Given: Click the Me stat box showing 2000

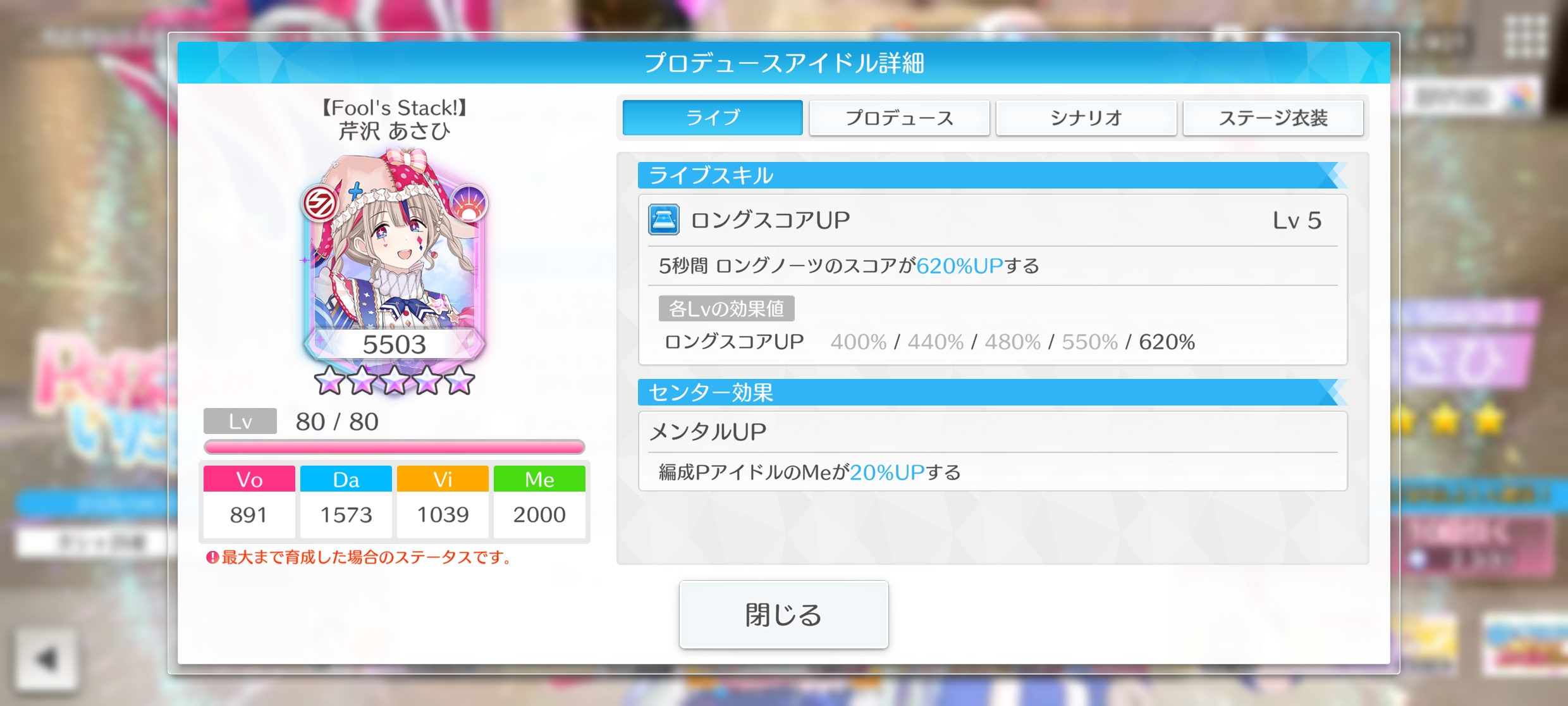Looking at the screenshot, I should (x=539, y=502).
